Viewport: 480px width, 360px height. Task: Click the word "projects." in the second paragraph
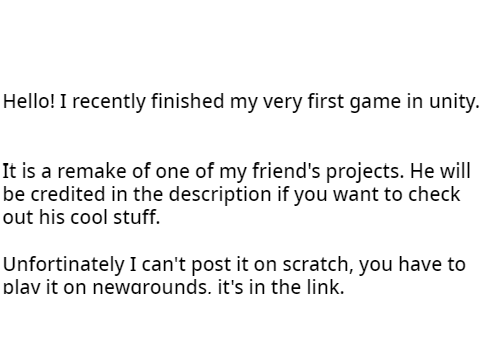coord(365,173)
